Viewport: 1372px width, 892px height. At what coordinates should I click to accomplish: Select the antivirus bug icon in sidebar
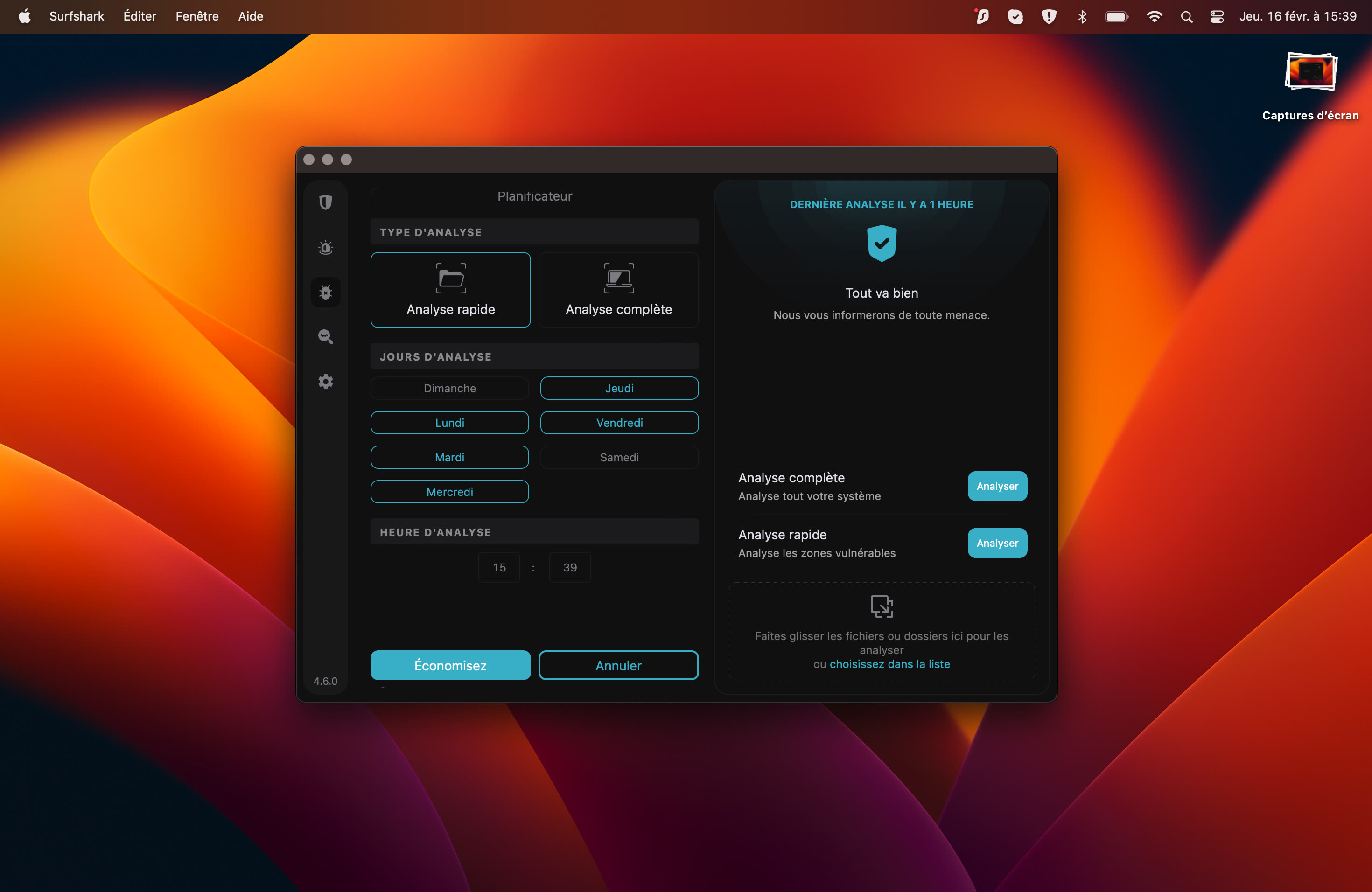click(326, 292)
